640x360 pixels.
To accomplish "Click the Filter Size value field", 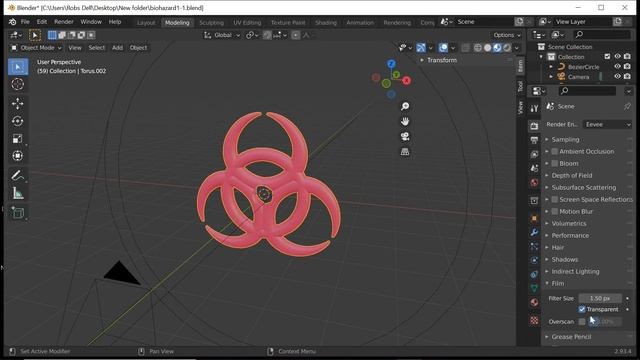I will [600, 298].
